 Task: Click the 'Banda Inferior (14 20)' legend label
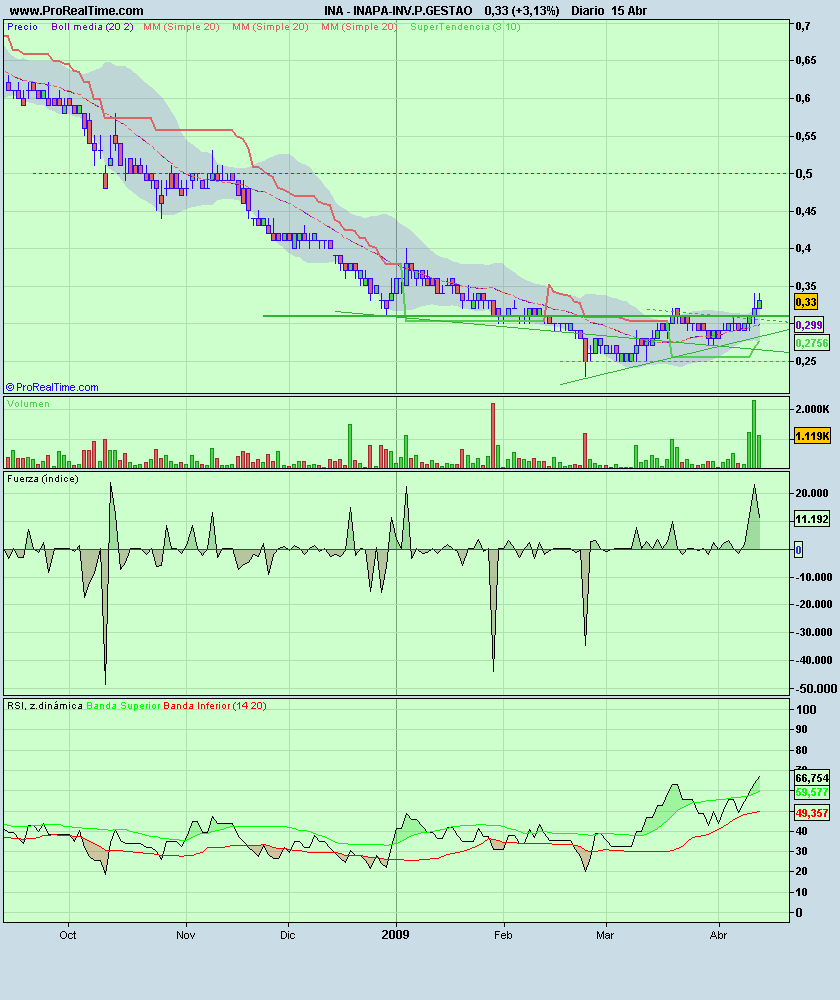coord(215,705)
